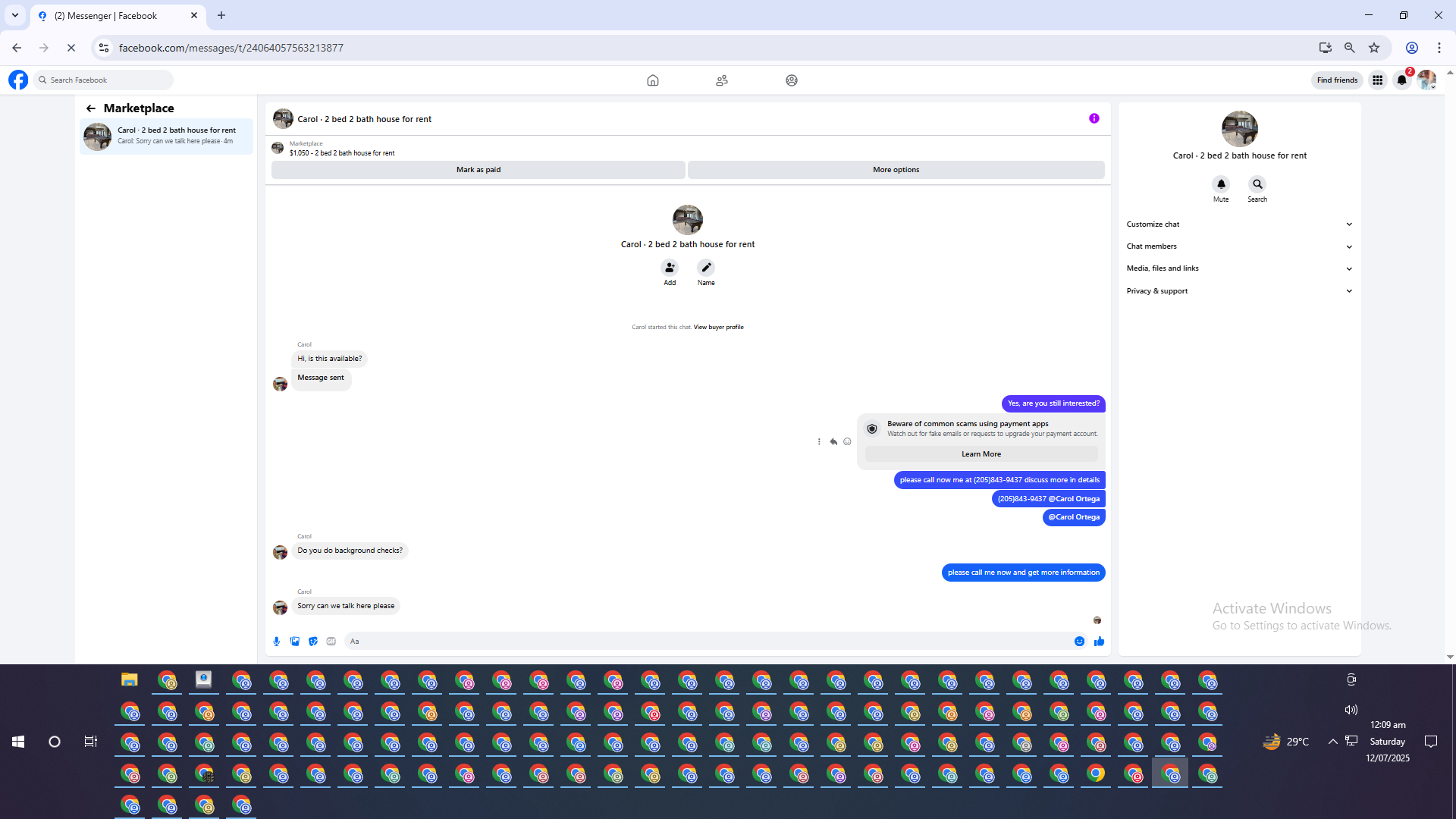Mute the conversation in the right panel

(1221, 184)
